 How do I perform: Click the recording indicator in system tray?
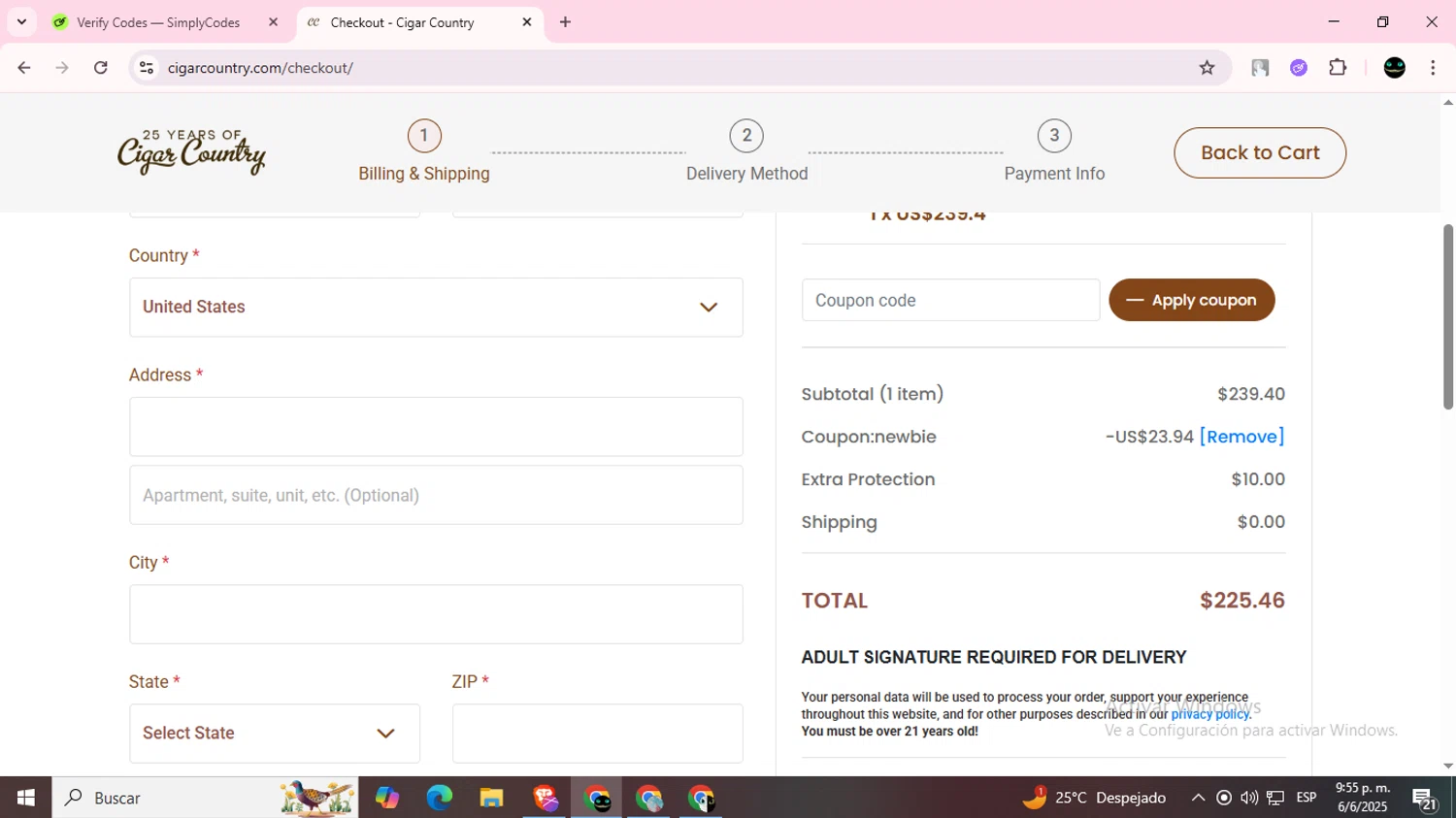pyautogui.click(x=1224, y=798)
